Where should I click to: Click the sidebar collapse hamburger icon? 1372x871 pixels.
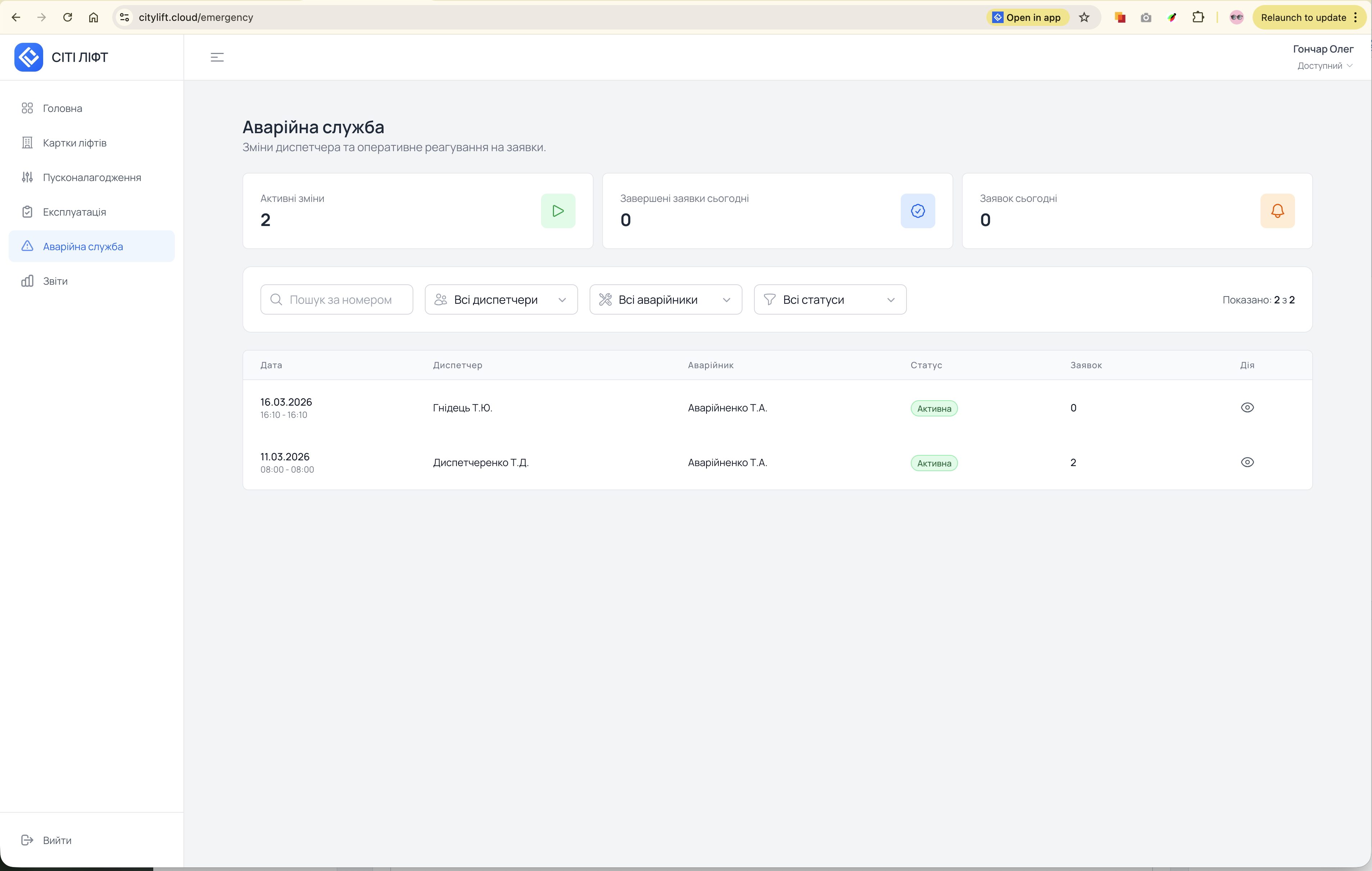217,57
